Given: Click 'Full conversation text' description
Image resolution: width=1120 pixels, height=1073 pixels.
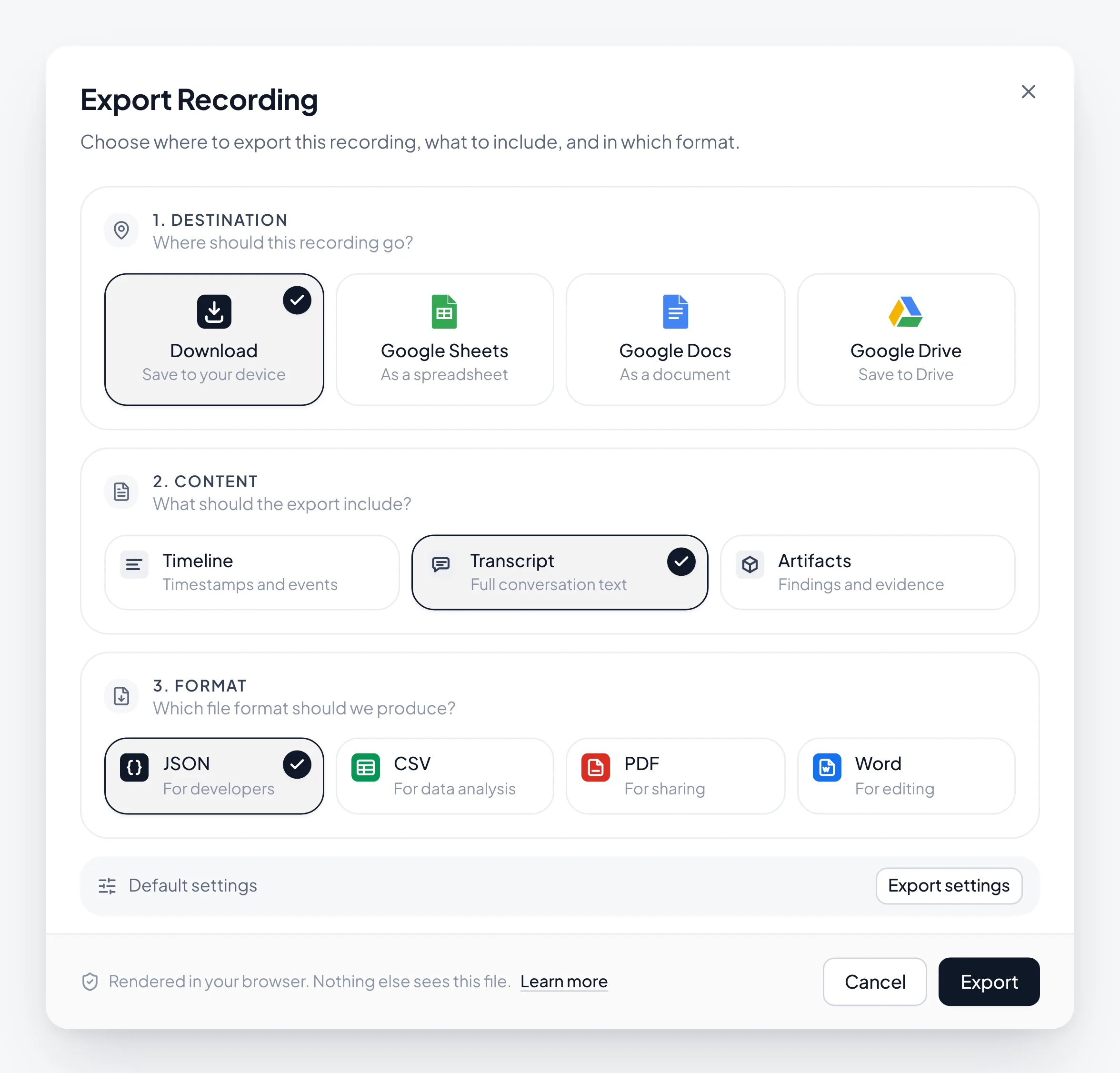Looking at the screenshot, I should (x=548, y=584).
